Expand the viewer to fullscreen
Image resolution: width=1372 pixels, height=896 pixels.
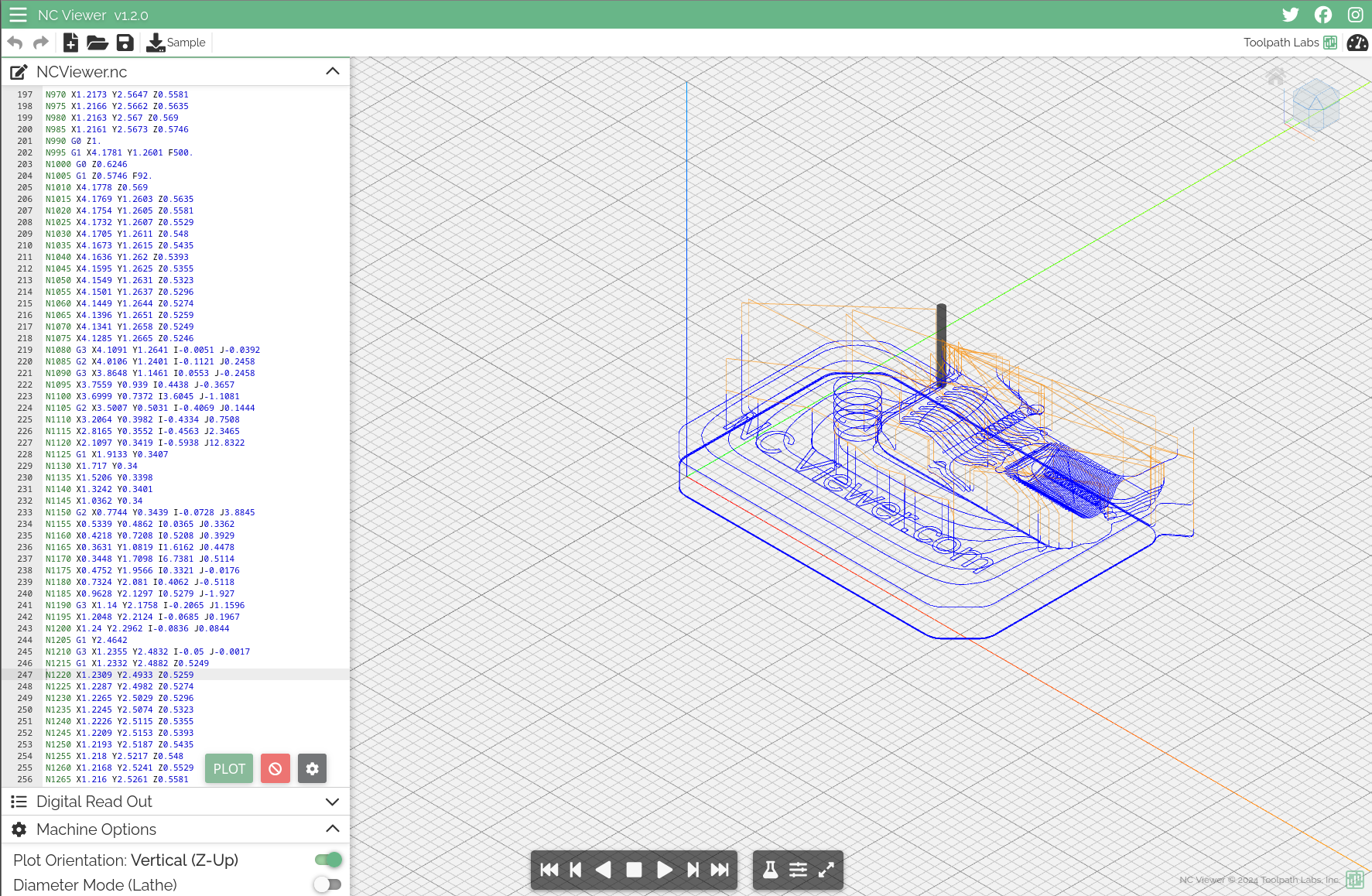pos(826,870)
